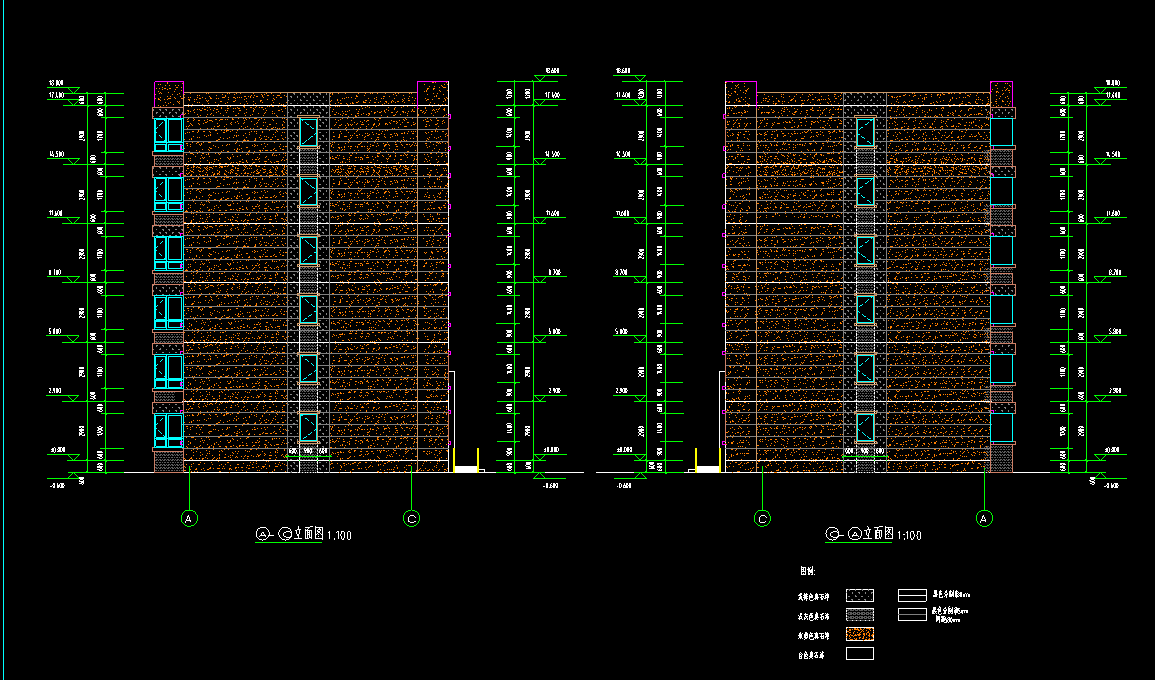Screen dimensions: 1155x680
Task: Select axis bubble A under the right elevation
Action: [984, 518]
